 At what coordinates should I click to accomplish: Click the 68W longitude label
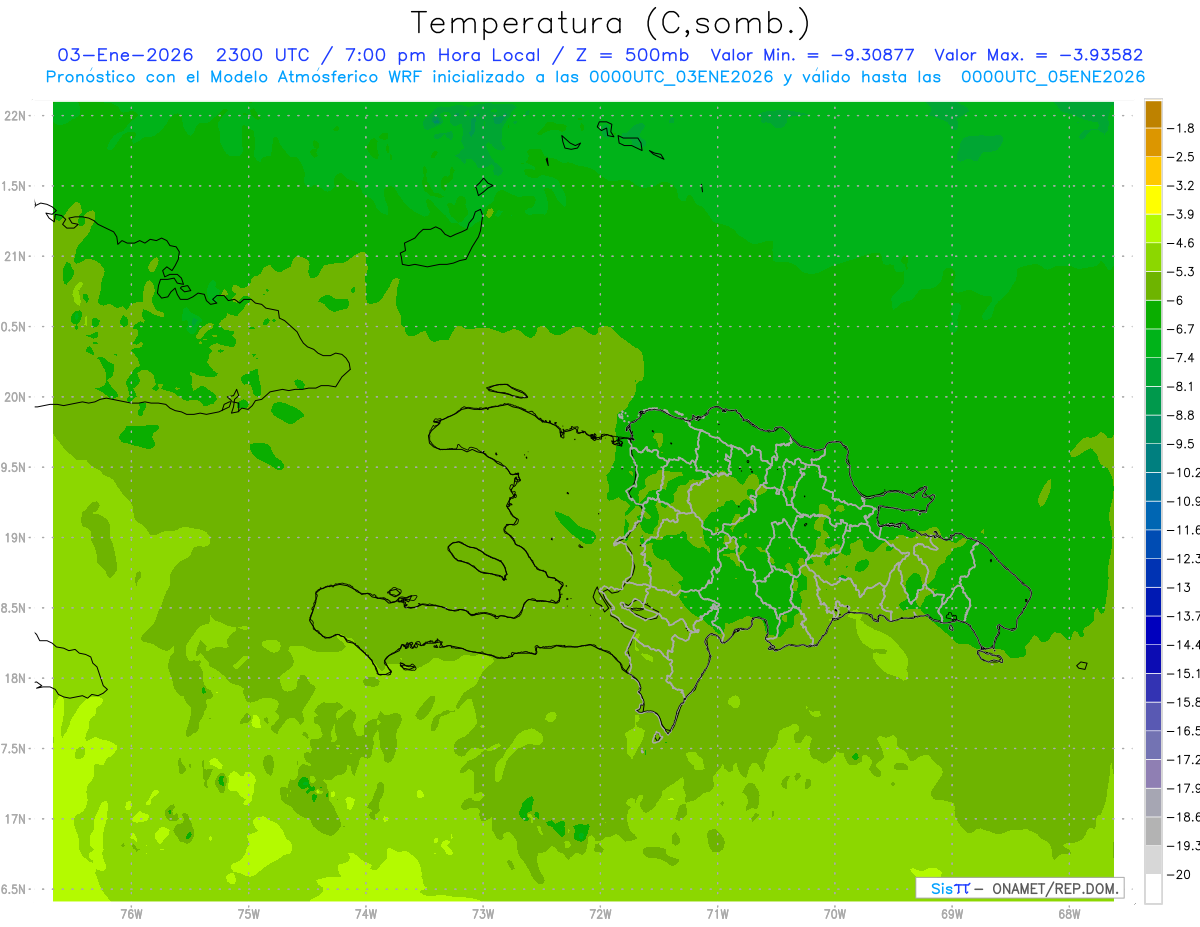click(1069, 913)
